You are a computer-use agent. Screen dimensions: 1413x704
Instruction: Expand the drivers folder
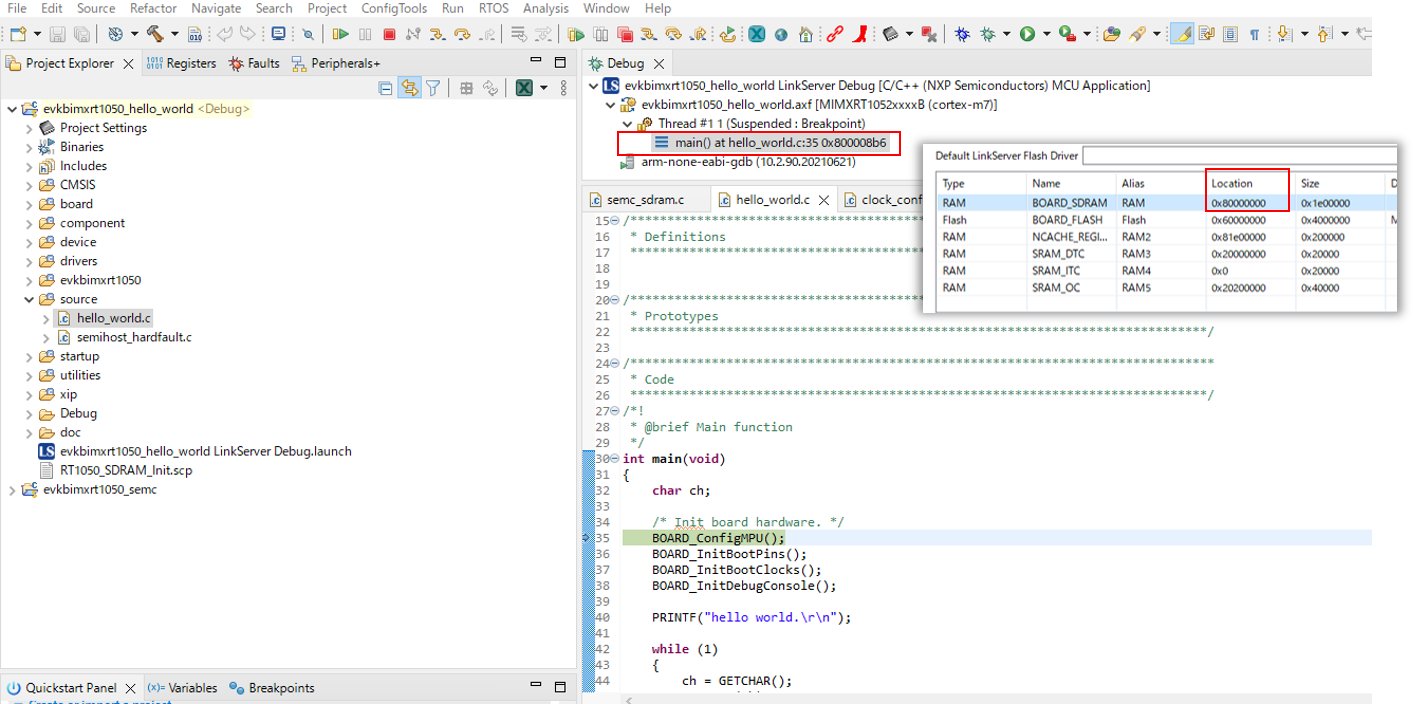click(29, 261)
